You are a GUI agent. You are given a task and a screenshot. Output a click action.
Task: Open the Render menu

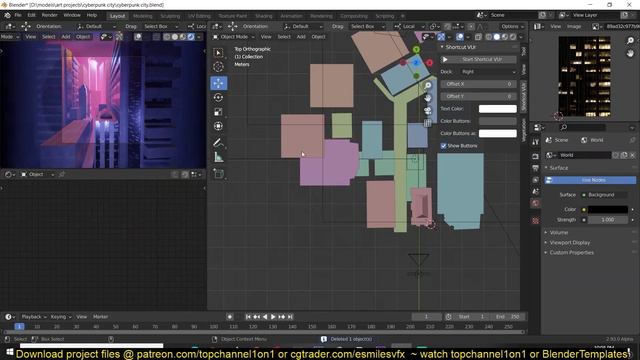coord(49,16)
